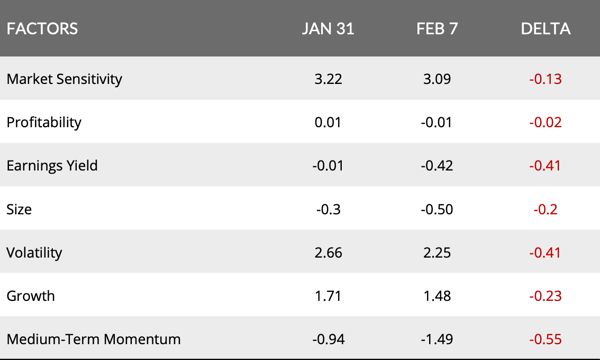Click the JAN 31 column header

[328, 29]
